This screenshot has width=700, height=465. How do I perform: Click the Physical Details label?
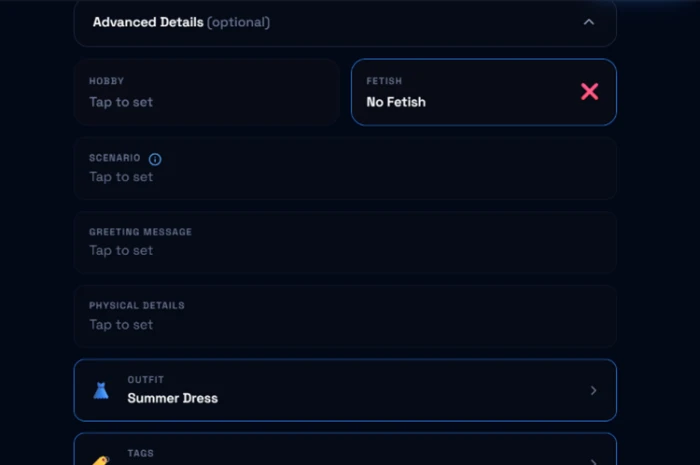pos(137,305)
